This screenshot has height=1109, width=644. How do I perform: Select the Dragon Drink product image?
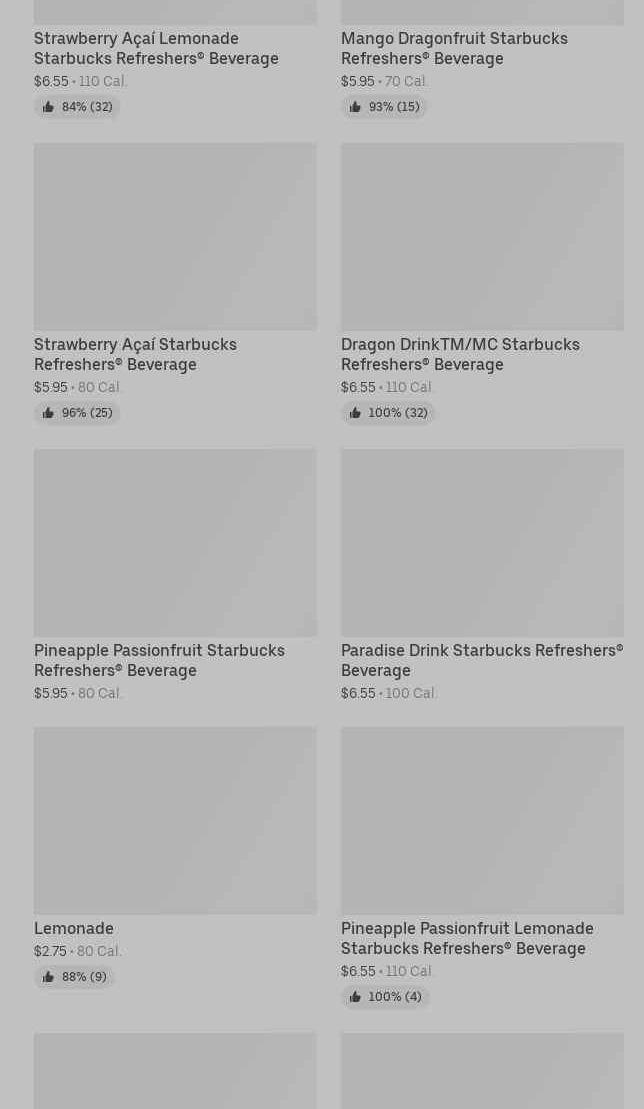(482, 236)
